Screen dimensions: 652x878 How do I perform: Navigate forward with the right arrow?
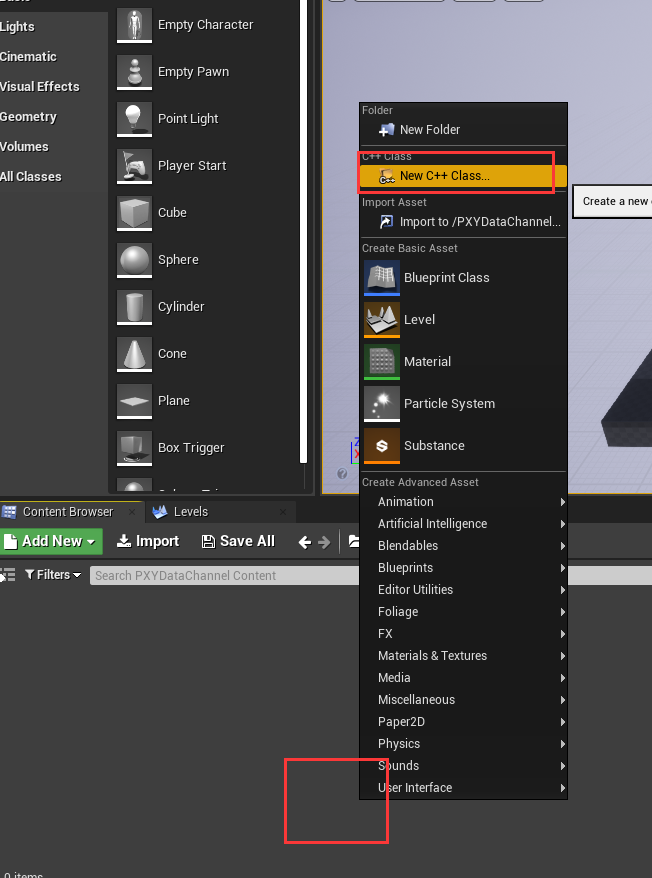pyautogui.click(x=324, y=542)
